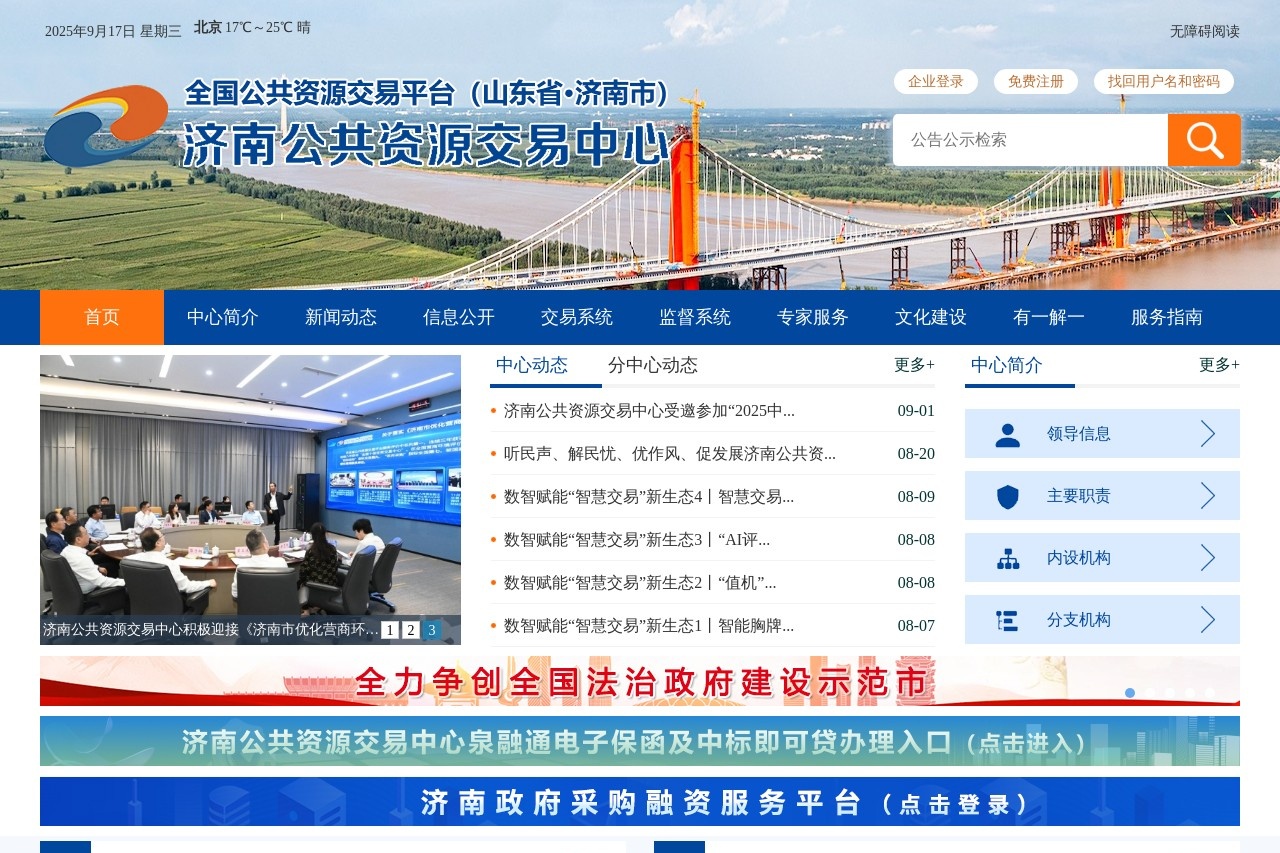The image size is (1280, 853).
Task: Open 免费注册 registration page
Action: click(x=1035, y=81)
